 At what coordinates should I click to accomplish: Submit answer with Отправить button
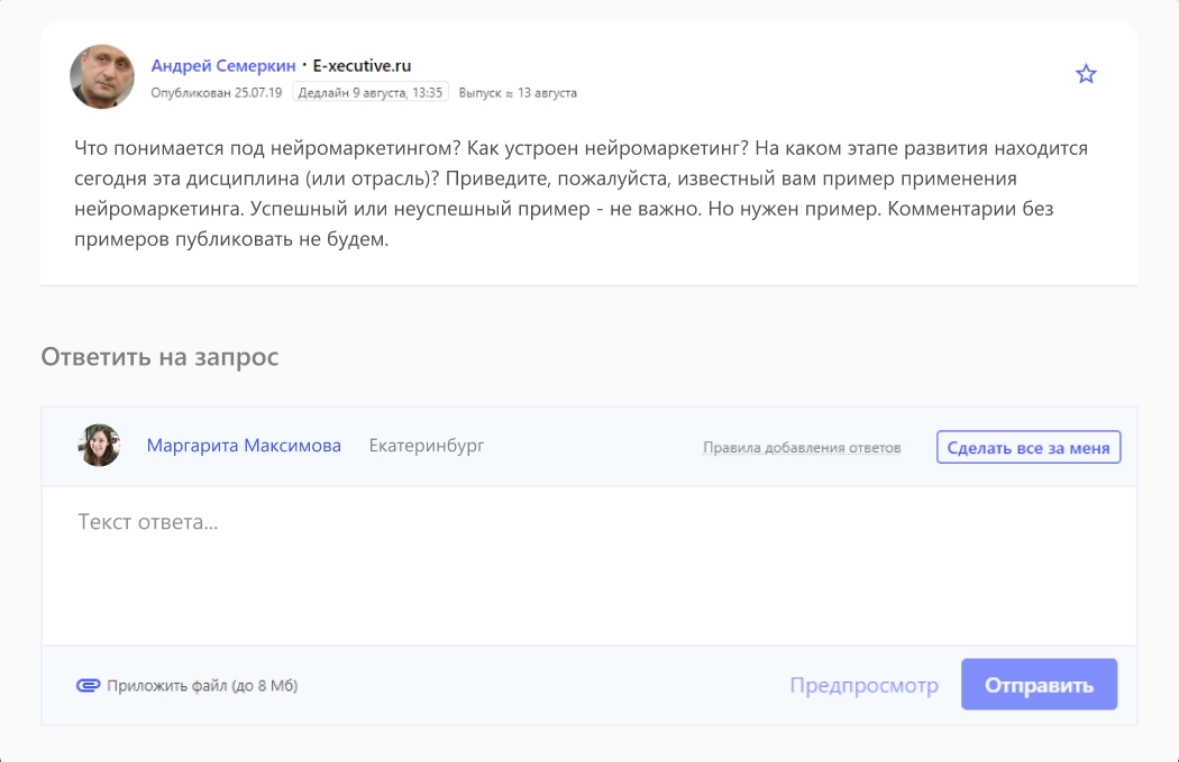coord(1038,685)
